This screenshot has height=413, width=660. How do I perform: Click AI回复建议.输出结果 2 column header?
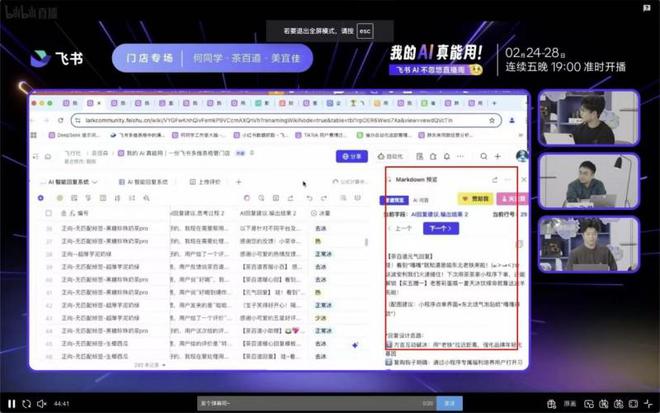(268, 213)
